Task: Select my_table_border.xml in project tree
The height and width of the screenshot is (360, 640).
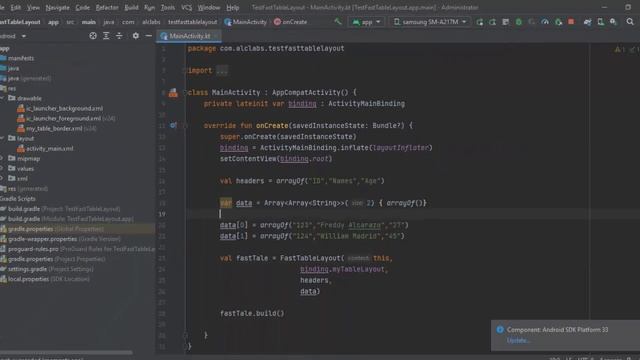Action: (x=57, y=128)
